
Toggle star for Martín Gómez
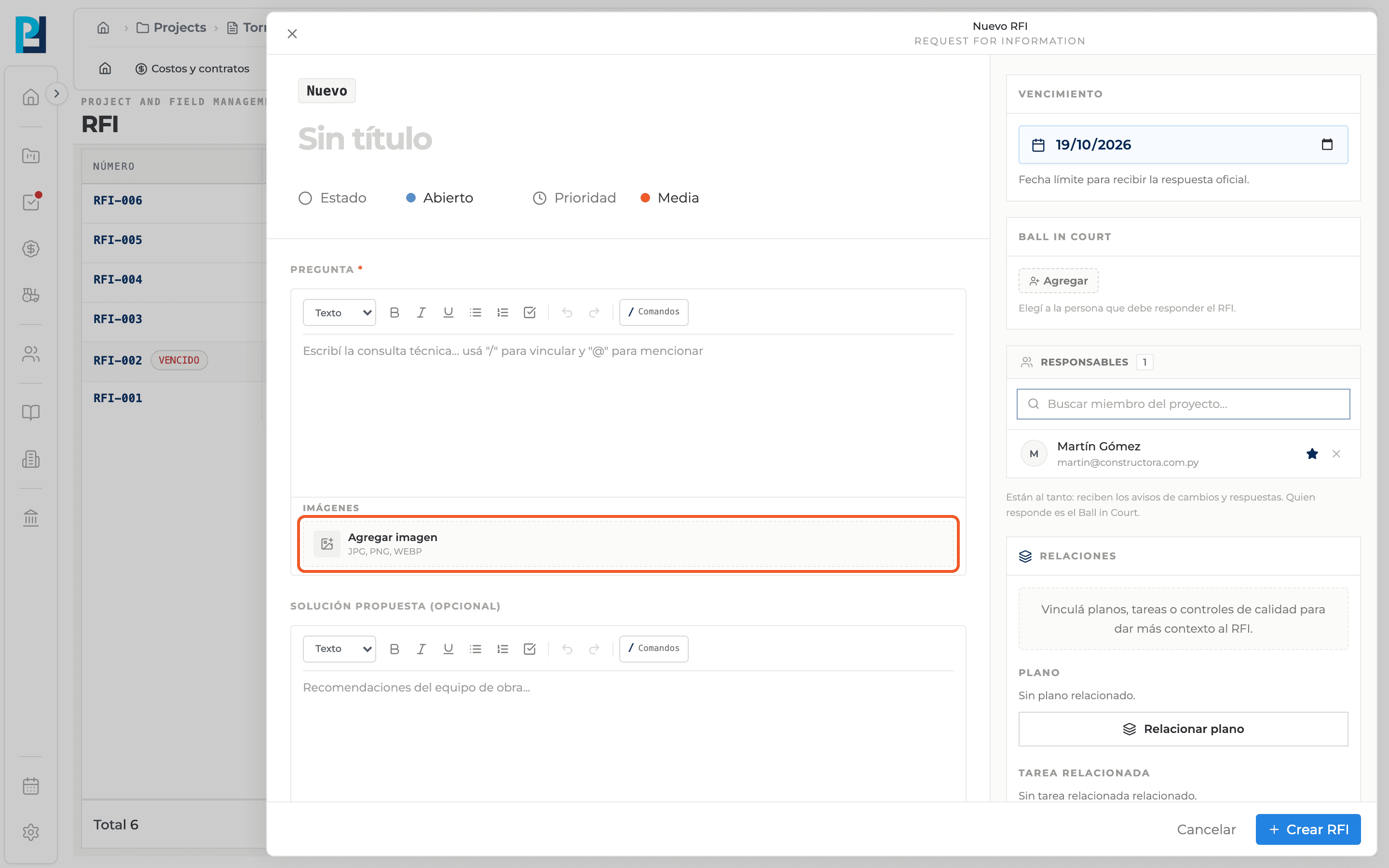click(1312, 453)
